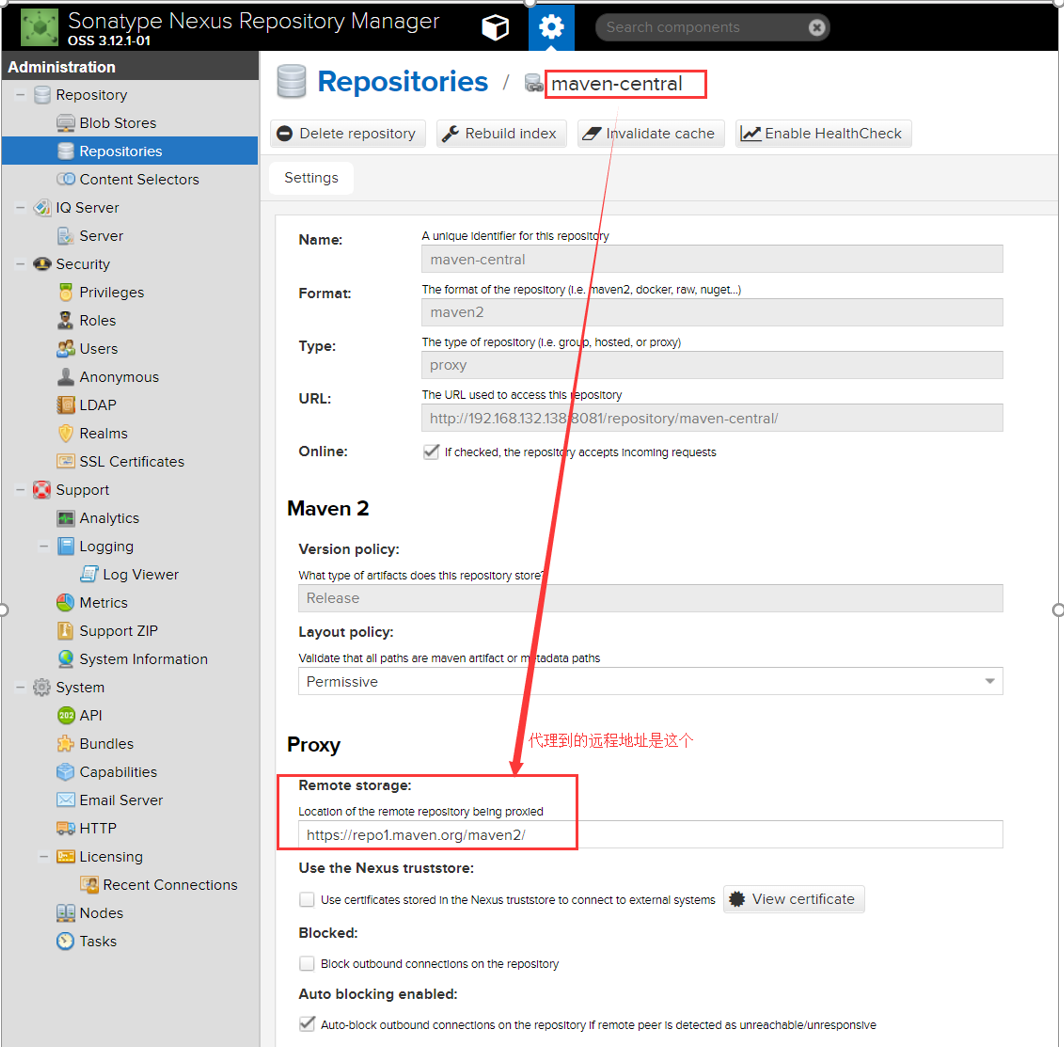Viewport: 1064px width, 1047px height.
Task: Click the repository URL field
Action: [712, 418]
